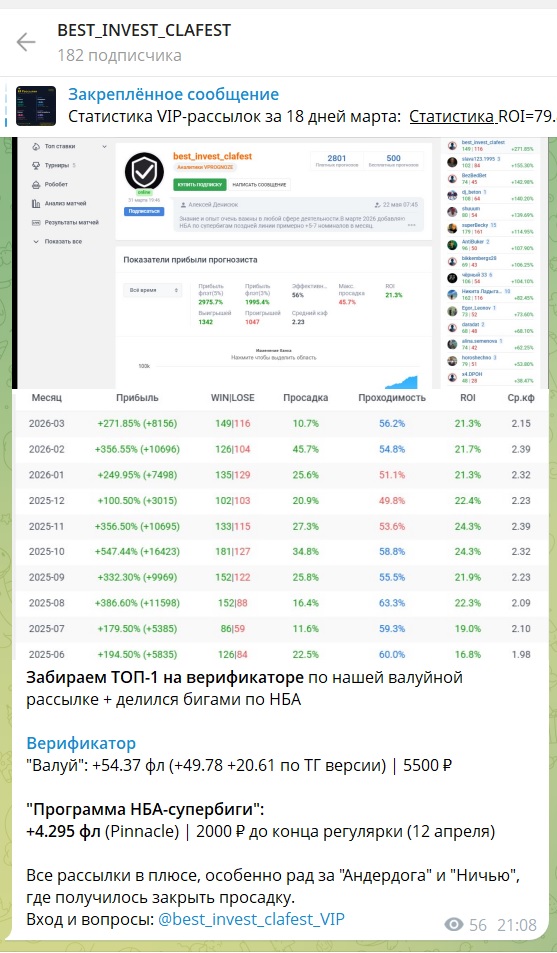557x953 pixels.
Task: Click the best_invest_clafest profile name
Action: (x=212, y=156)
